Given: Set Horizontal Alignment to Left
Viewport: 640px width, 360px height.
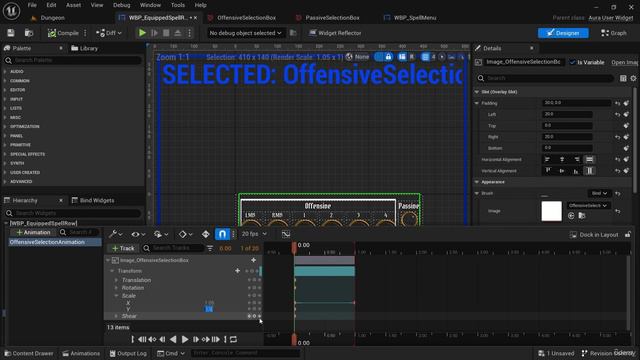Looking at the screenshot, I should point(547,160).
